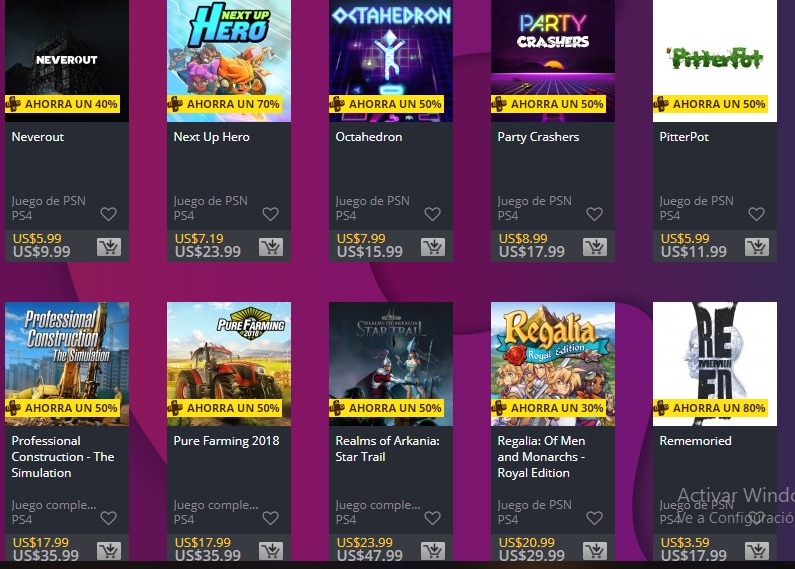
Task: Click Octahedron's add-to-cart icon
Action: click(x=433, y=247)
